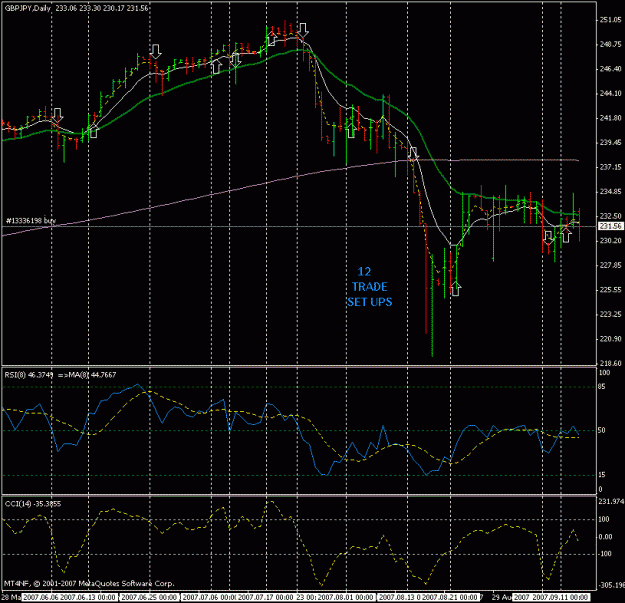Click price scale value 248.75
Image resolution: width=625 pixels, height=603 pixels.
610,44
